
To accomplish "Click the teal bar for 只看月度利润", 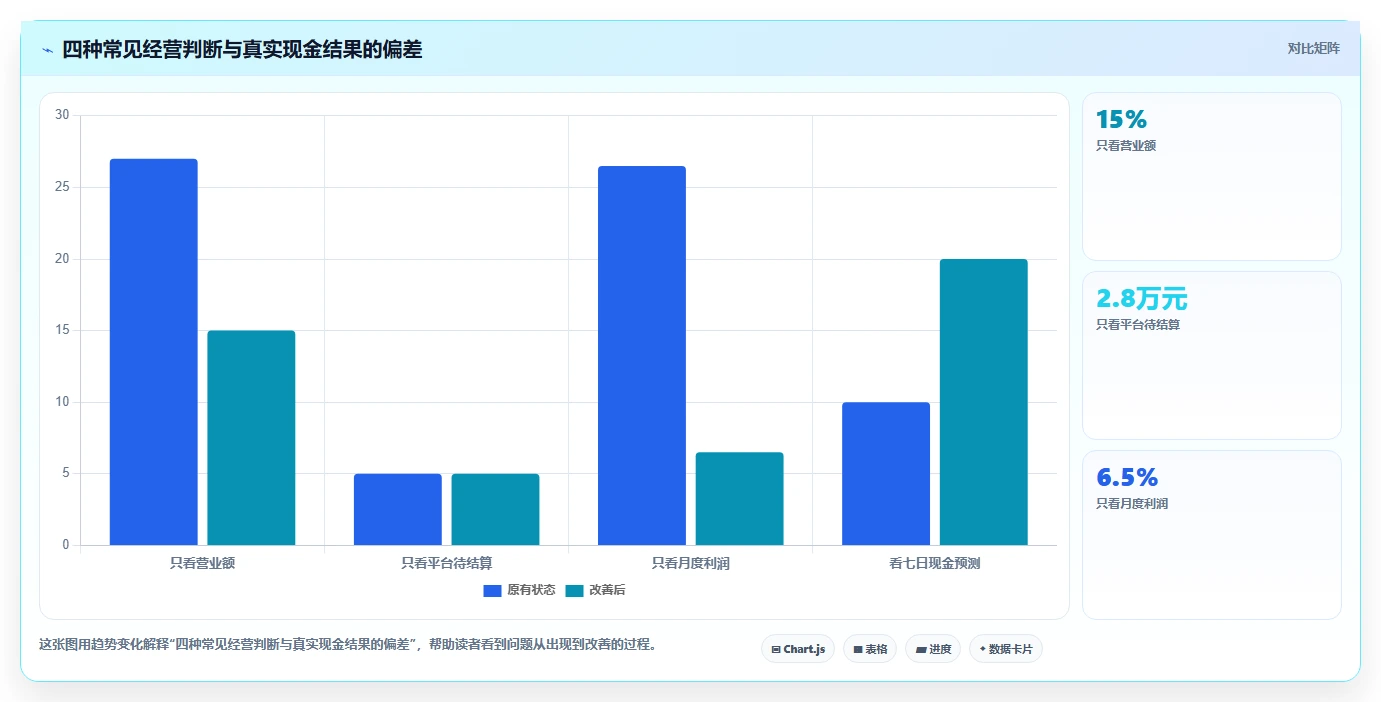I will [x=739, y=499].
